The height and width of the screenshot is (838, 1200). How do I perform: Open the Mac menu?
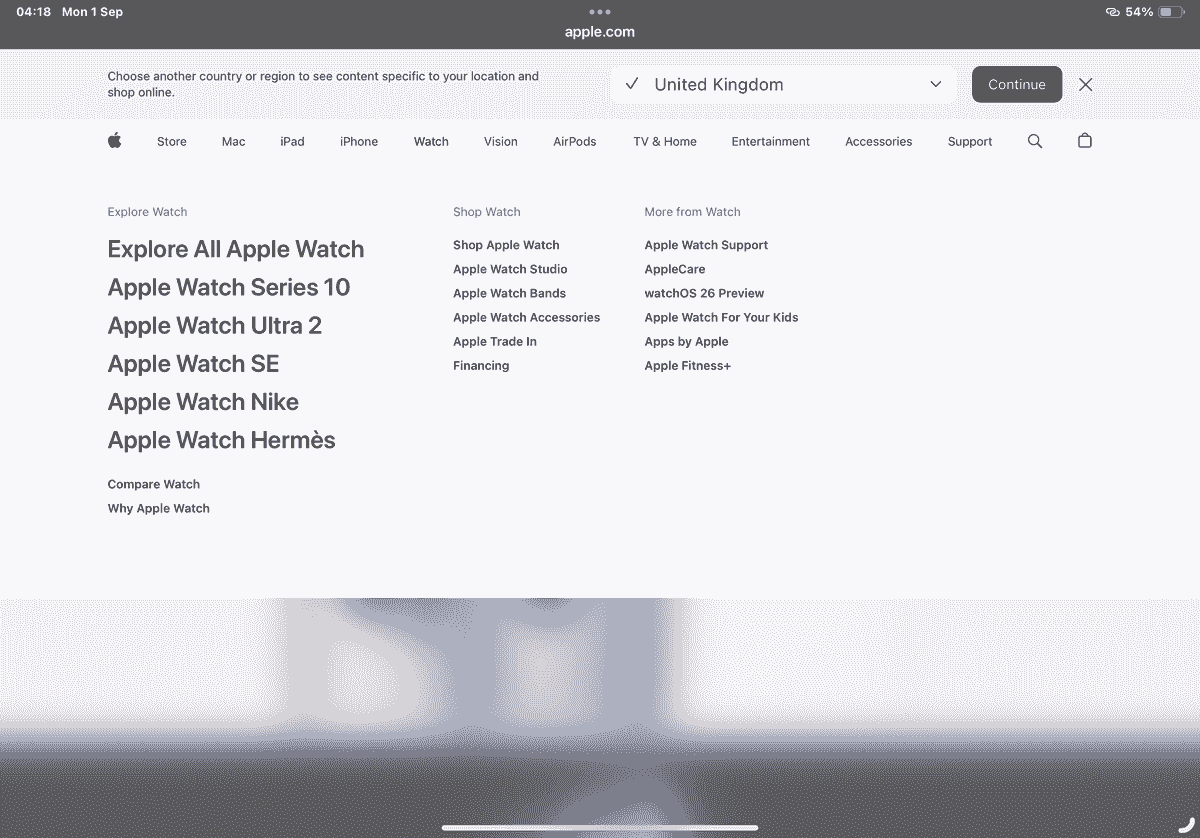[x=233, y=142]
